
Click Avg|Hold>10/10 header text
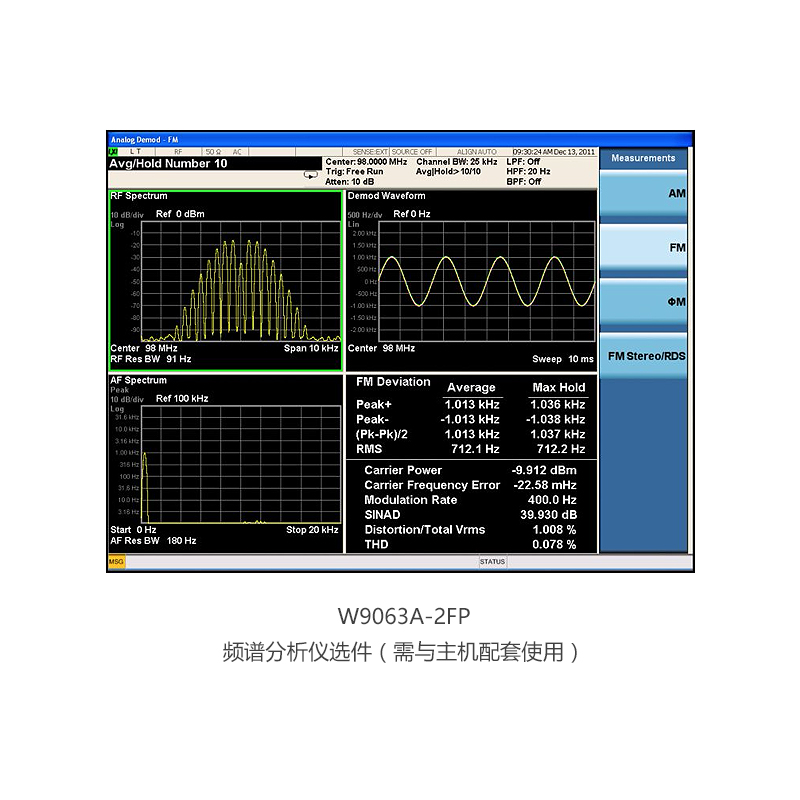448,171
